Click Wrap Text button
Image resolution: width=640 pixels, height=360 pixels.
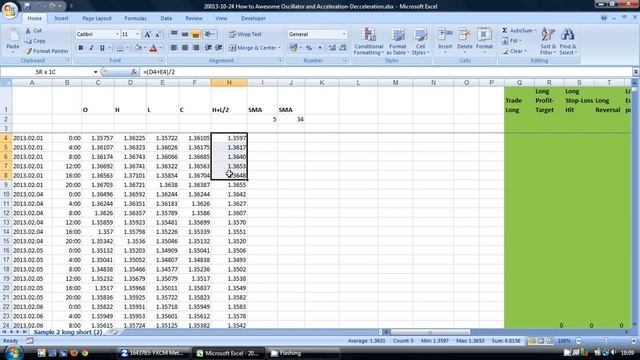245,34
